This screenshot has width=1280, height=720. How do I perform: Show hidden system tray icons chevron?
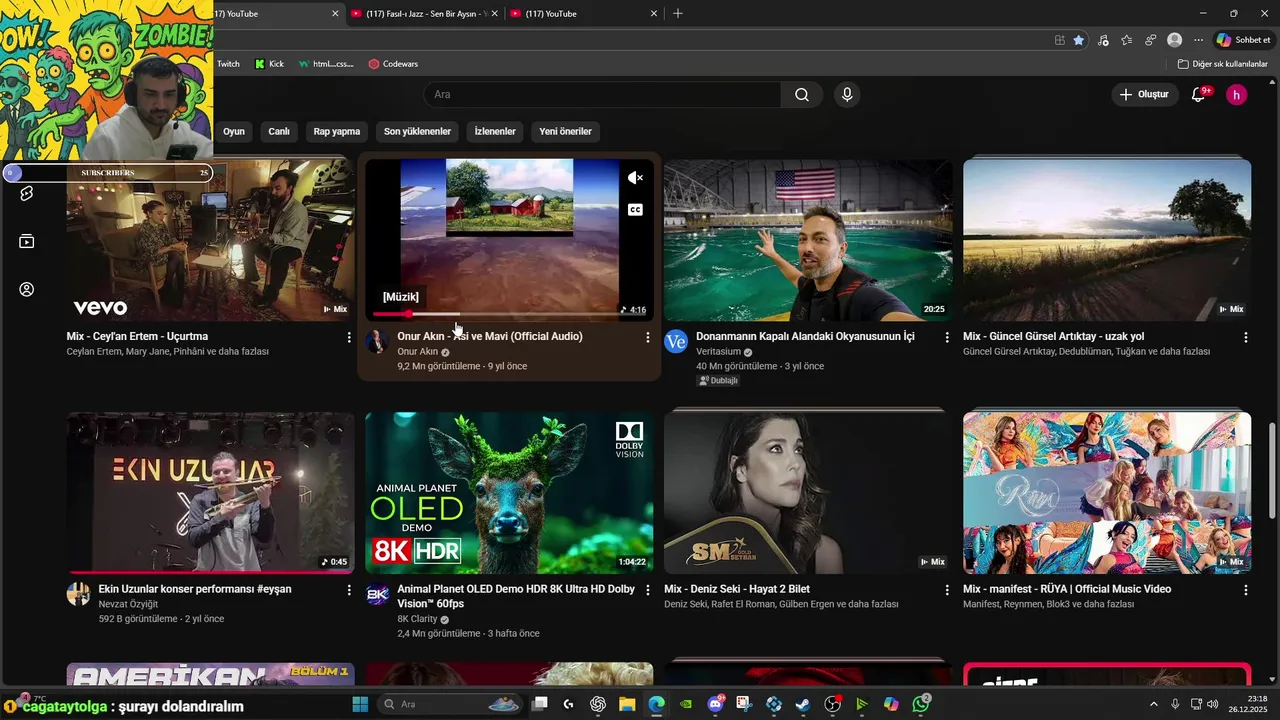(1153, 704)
